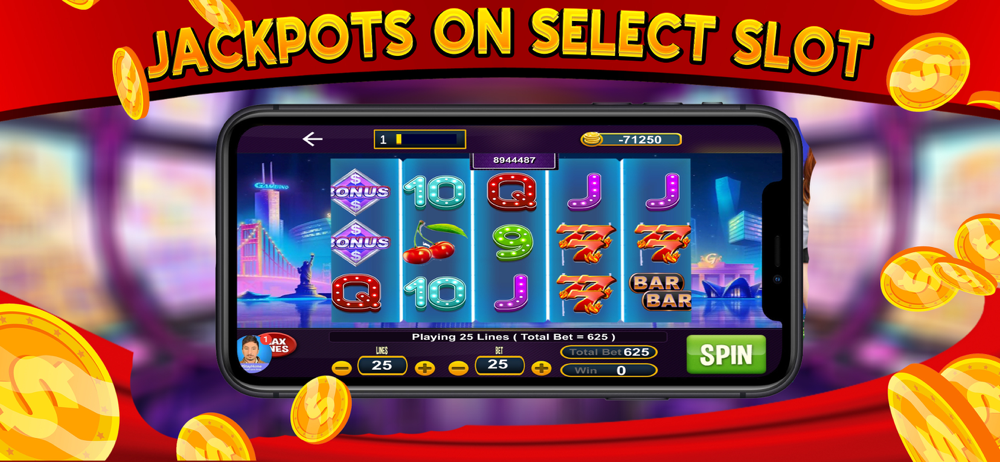Click the top BONUS diamond symbol
Viewport: 1000px width, 462px height.
pyautogui.click(x=360, y=191)
